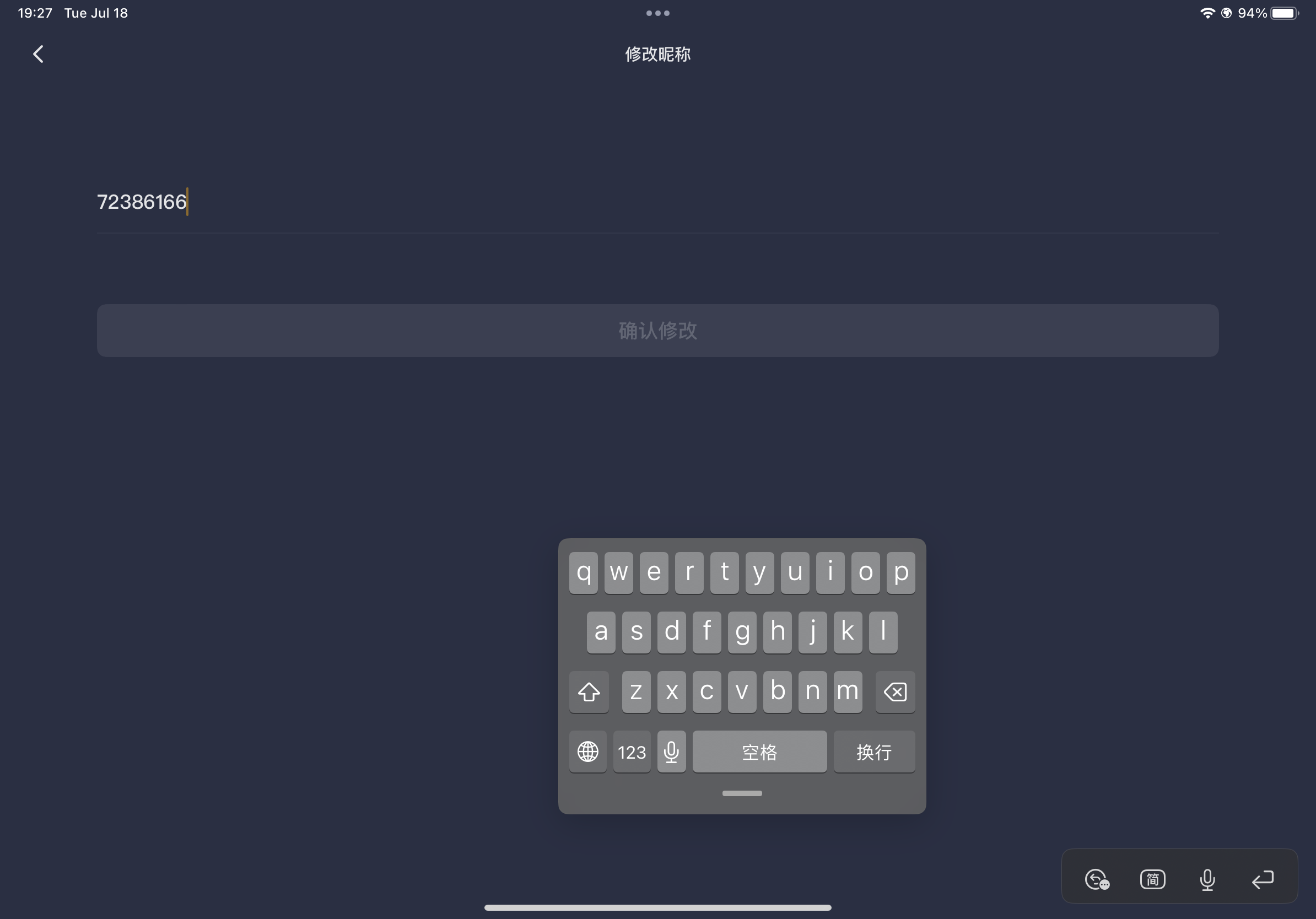Tap microphone icon in bottom-right toolbar
Image resolution: width=1316 pixels, height=919 pixels.
pos(1207,879)
